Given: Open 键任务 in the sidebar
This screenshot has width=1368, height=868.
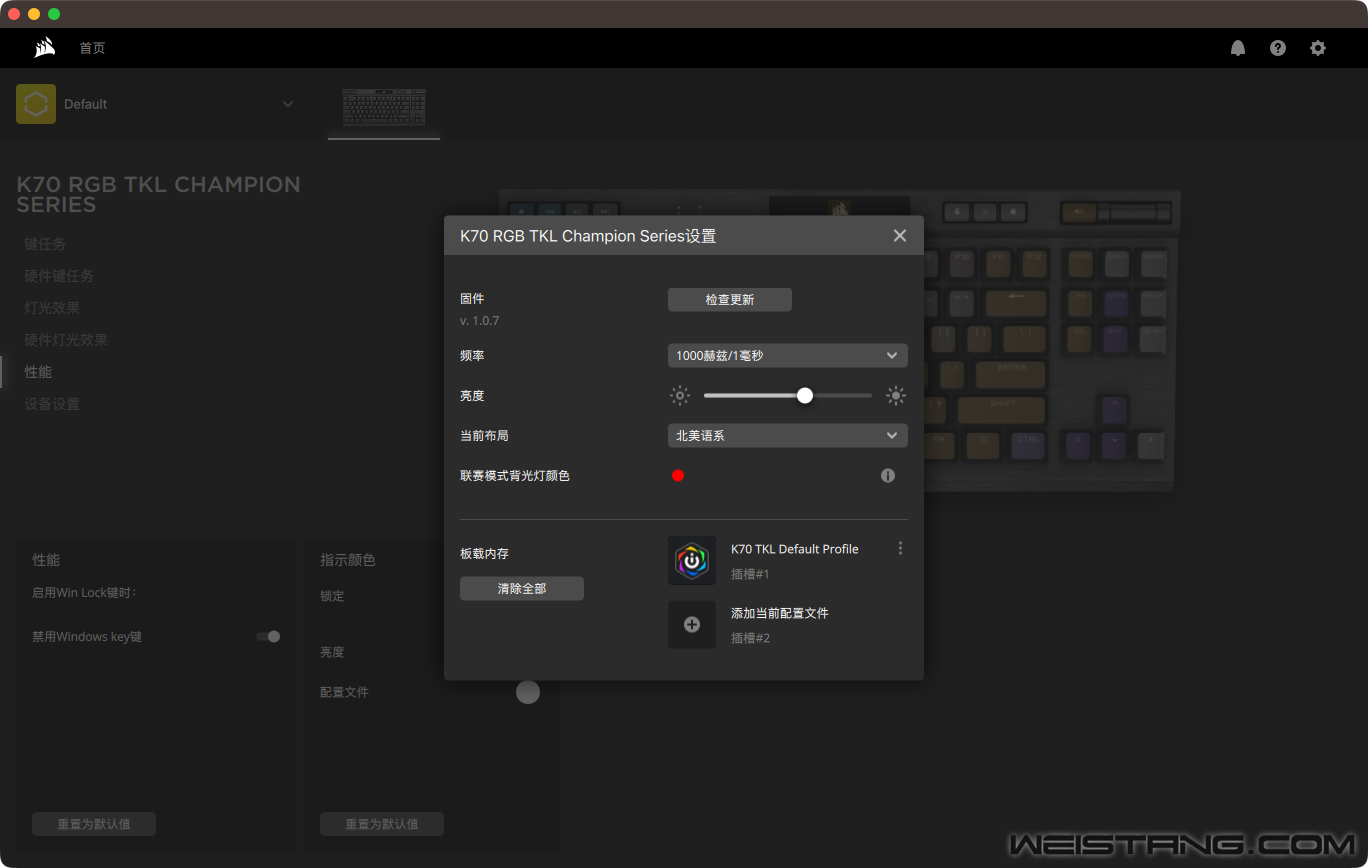Looking at the screenshot, I should point(45,244).
